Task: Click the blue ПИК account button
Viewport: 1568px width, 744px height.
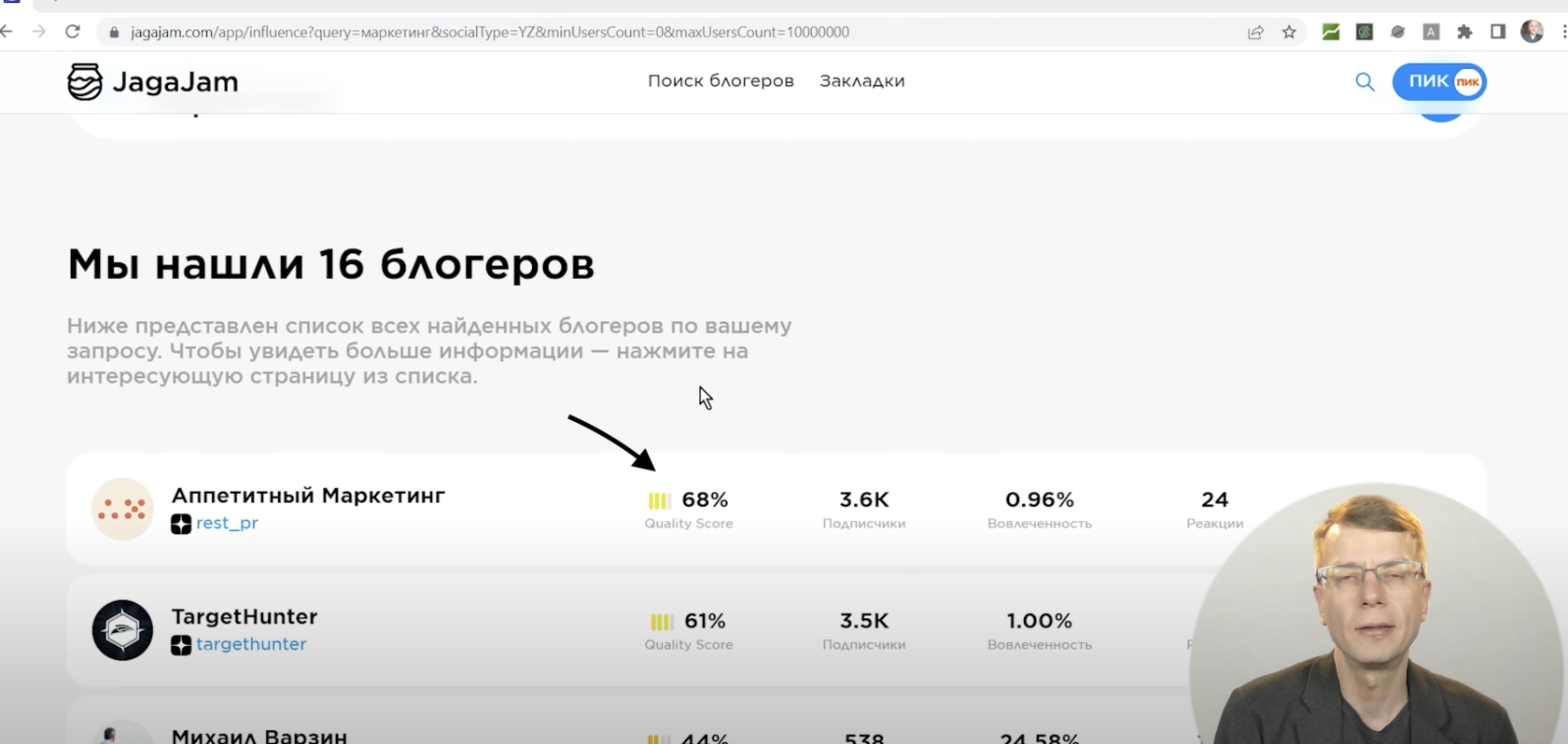Action: tap(1439, 82)
